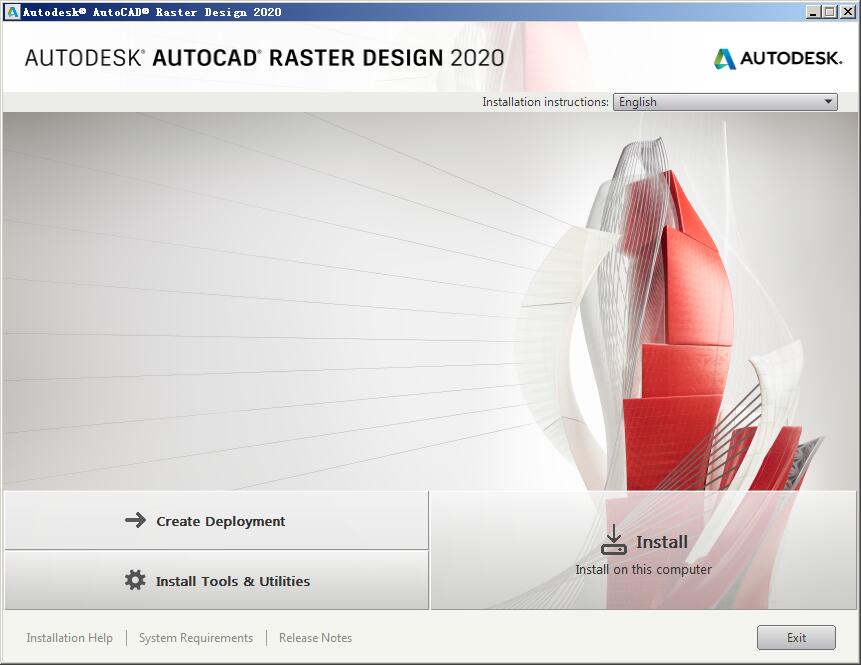Screen dimensions: 861x665
Task: Click the dropdown arrow on the English selector
Action: pyautogui.click(x=828, y=101)
